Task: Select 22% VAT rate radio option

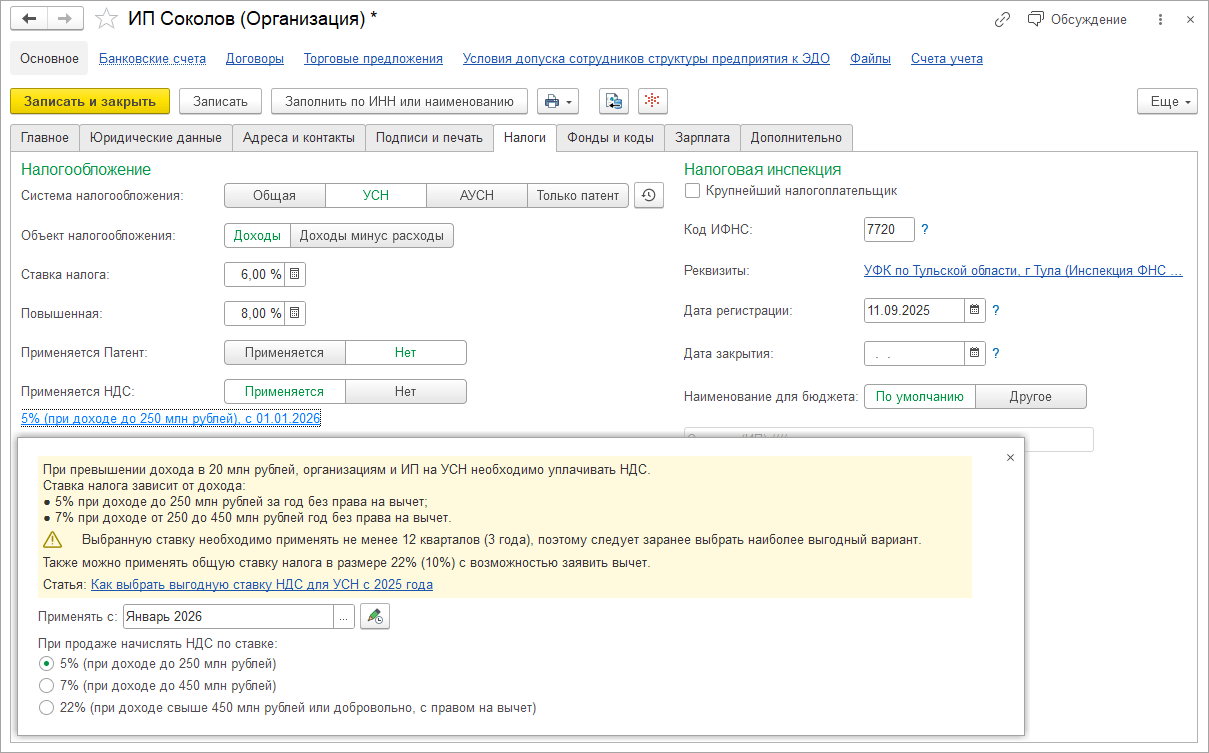Action: (x=45, y=708)
